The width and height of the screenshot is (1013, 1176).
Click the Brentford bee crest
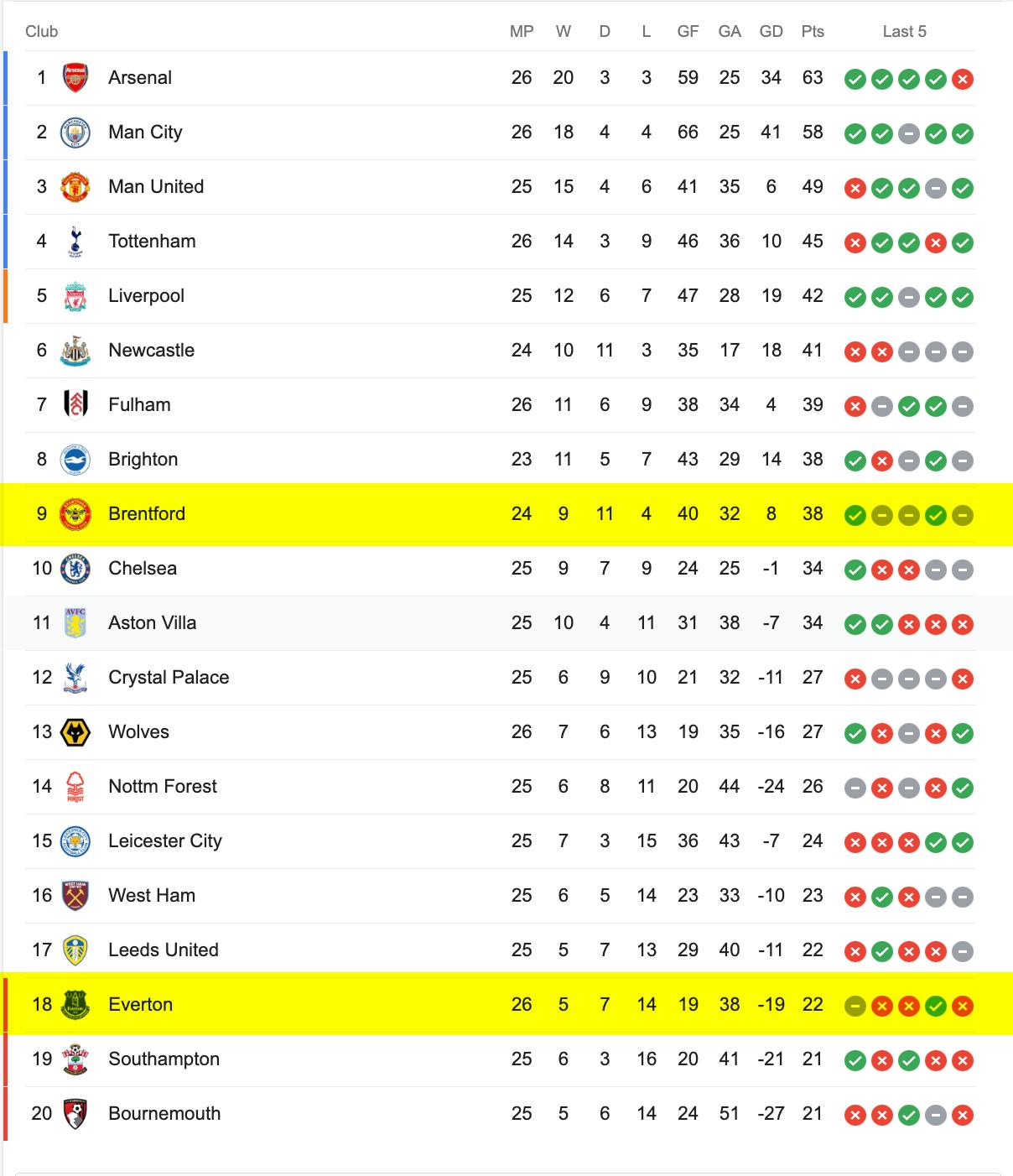75,514
